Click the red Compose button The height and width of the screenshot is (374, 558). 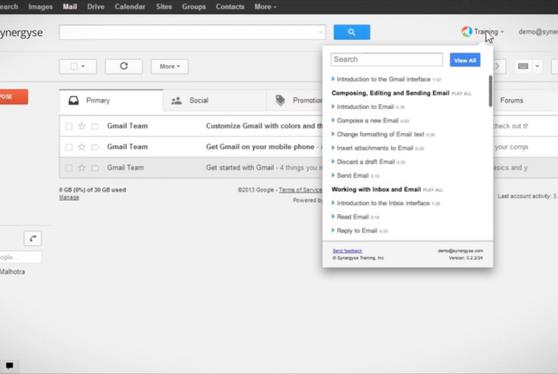click(14, 97)
